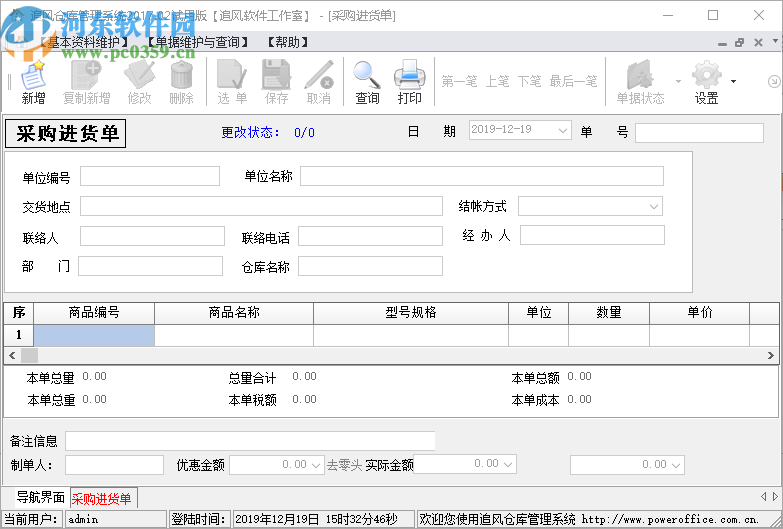The width and height of the screenshot is (783, 529).
Task: Click the 型号规格 column header
Action: 411,313
